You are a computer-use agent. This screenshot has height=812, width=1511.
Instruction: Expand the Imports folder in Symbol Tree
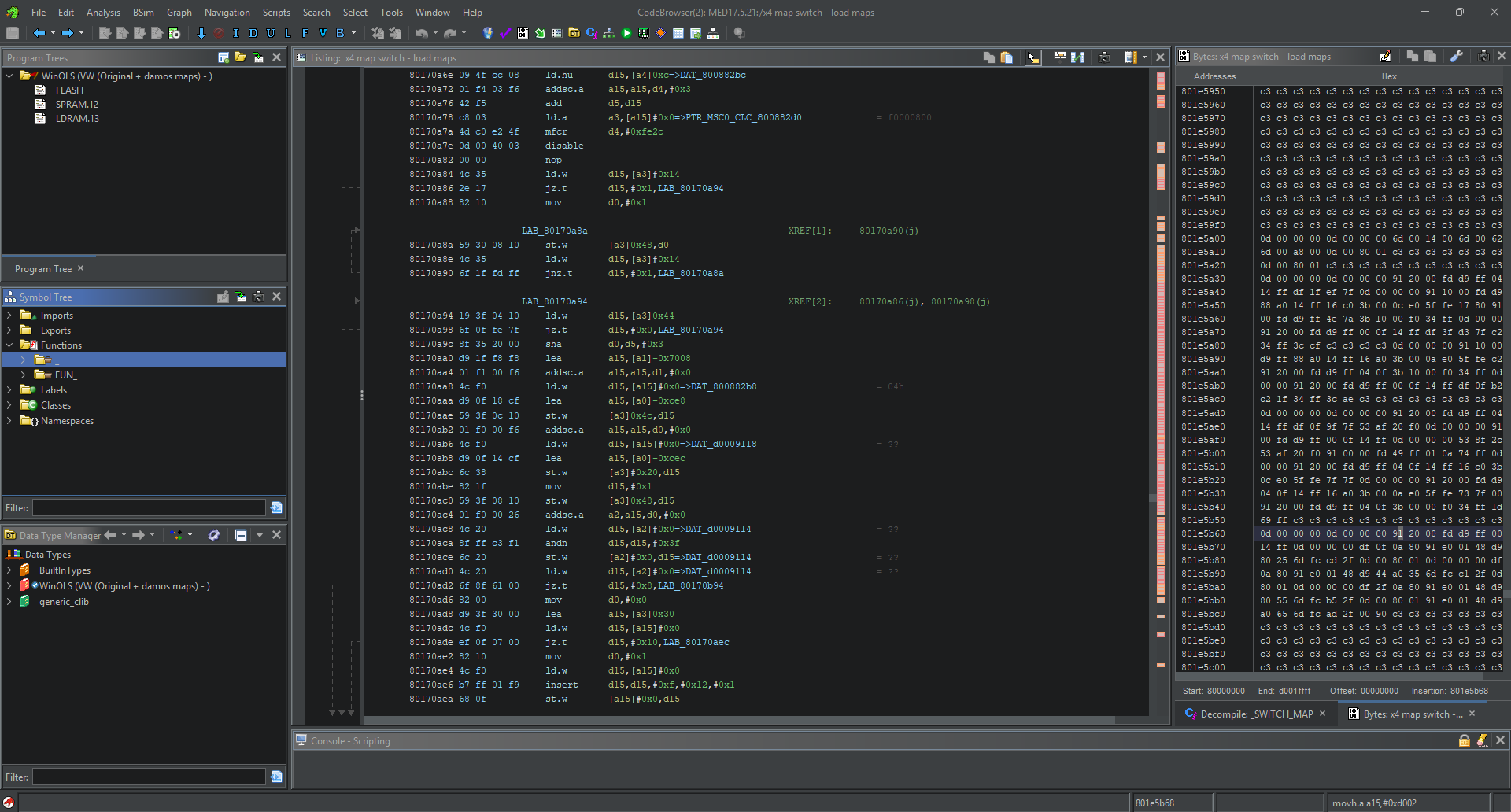coord(9,316)
